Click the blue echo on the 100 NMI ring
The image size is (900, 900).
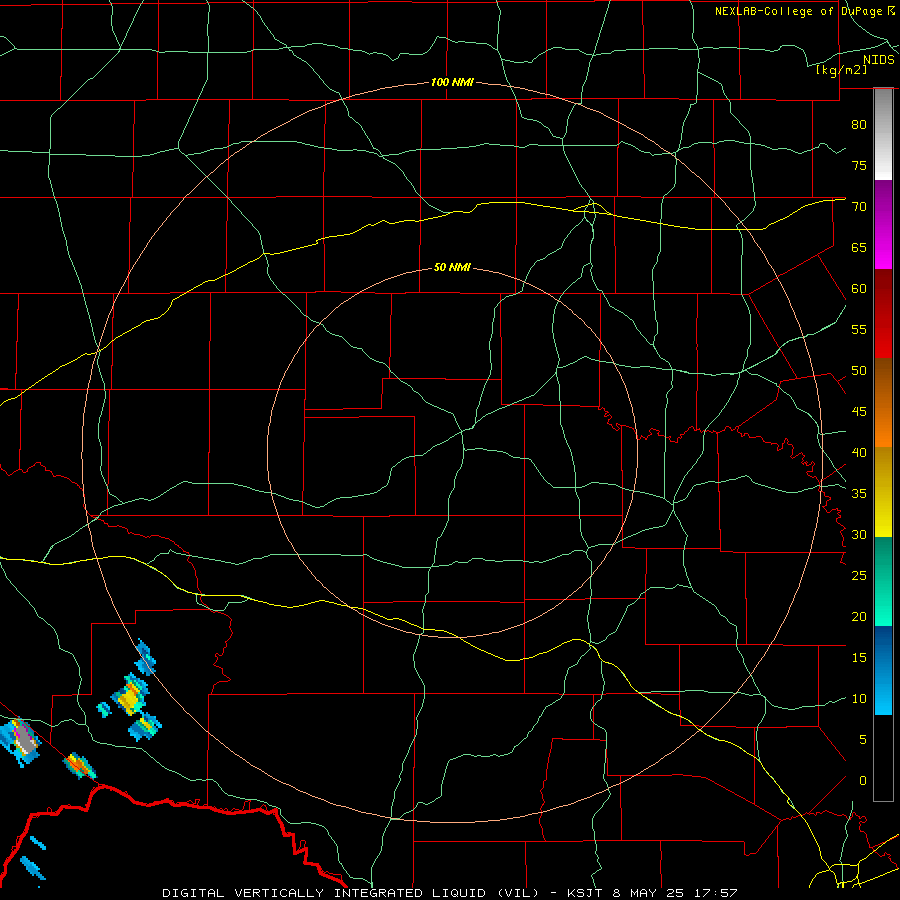(x=145, y=657)
